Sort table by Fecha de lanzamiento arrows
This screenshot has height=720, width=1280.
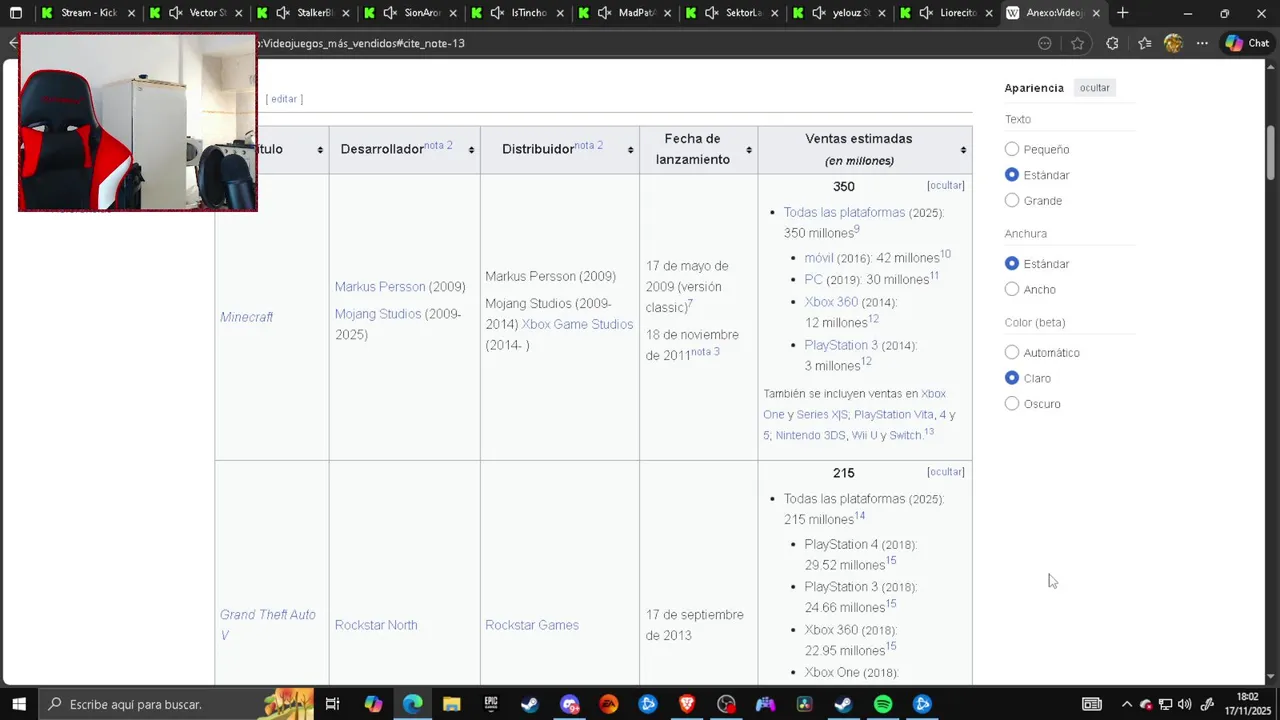(x=749, y=150)
